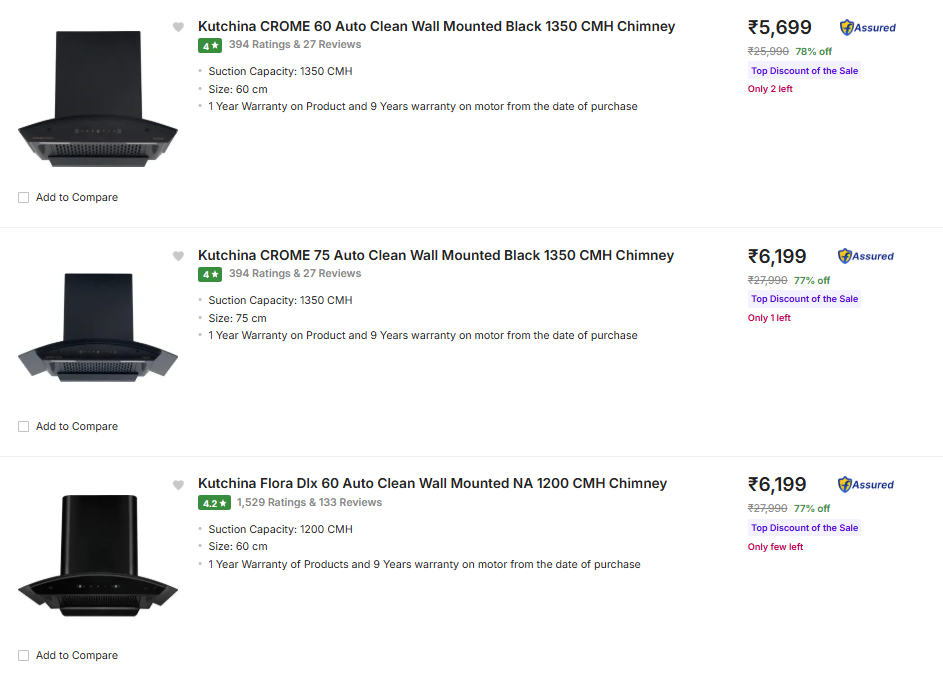Tick Add to Compare for CROME 75 chimney
Screen dimensions: 943x678
pyautogui.click(x=24, y=427)
